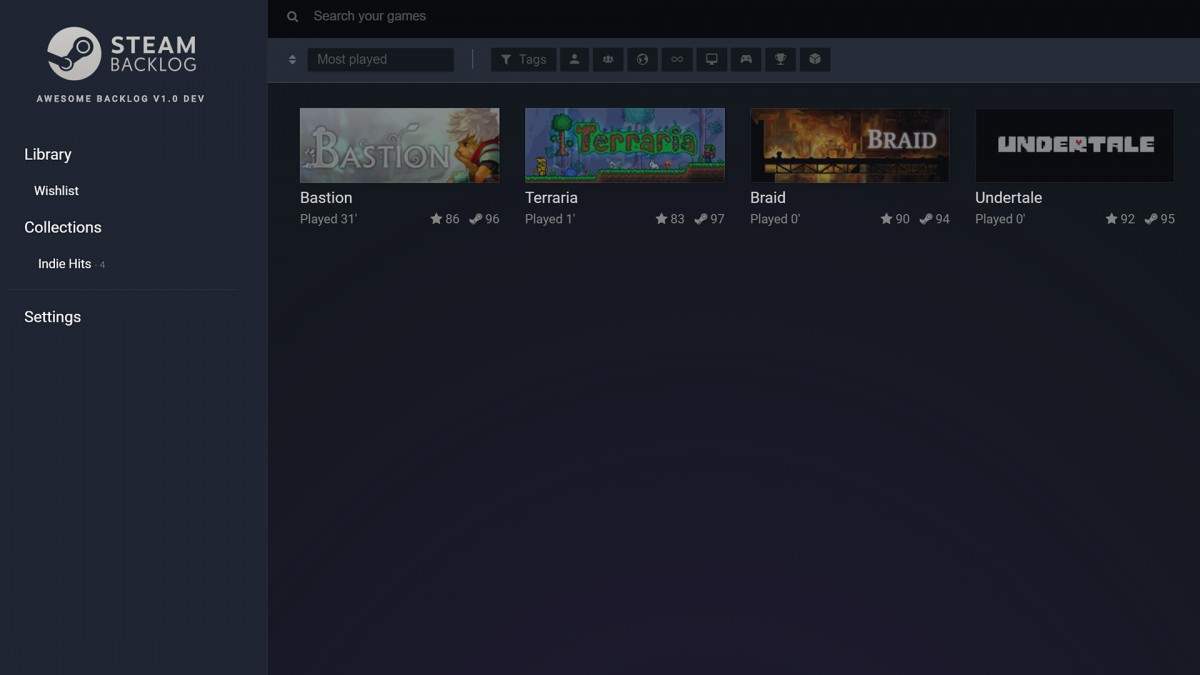Enable the multiplayer group filter
The width and height of the screenshot is (1200, 675).
point(608,59)
